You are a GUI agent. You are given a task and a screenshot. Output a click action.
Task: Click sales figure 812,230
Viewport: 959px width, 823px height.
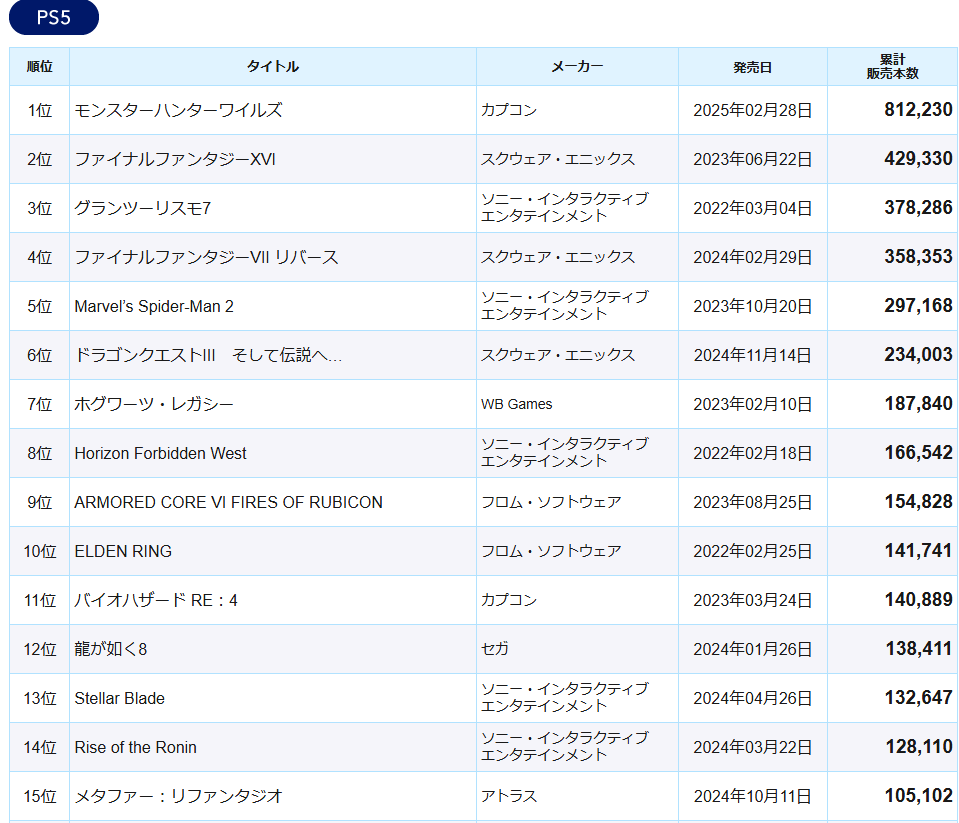[918, 109]
